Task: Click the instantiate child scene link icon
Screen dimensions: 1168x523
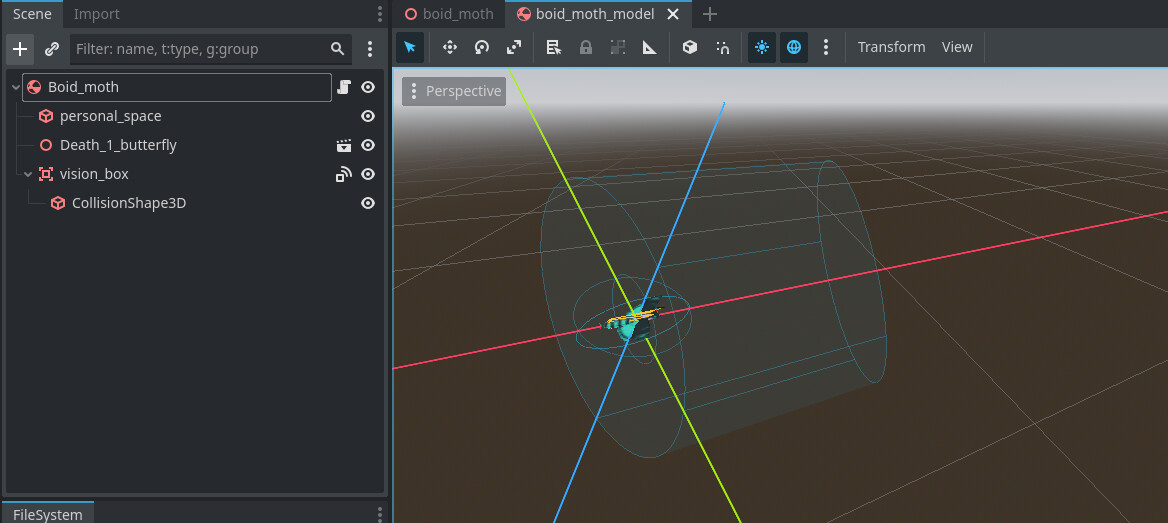Action: pos(52,49)
